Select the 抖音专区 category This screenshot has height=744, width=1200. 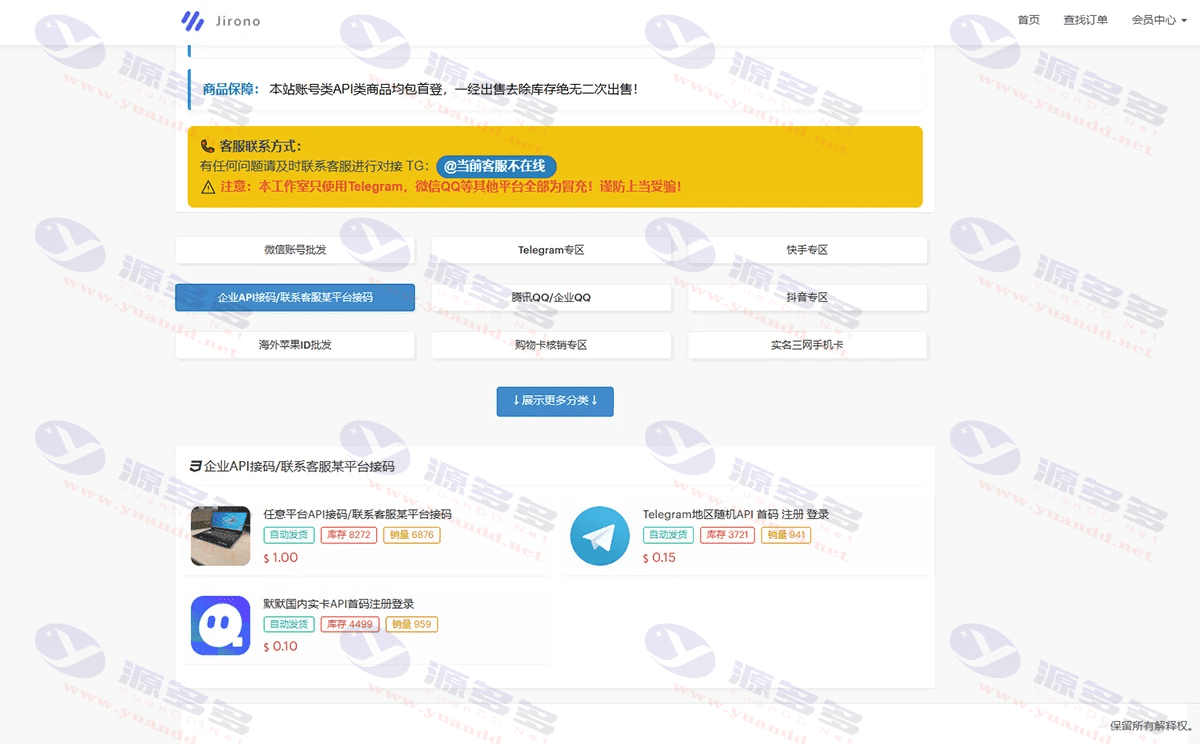[x=807, y=297]
